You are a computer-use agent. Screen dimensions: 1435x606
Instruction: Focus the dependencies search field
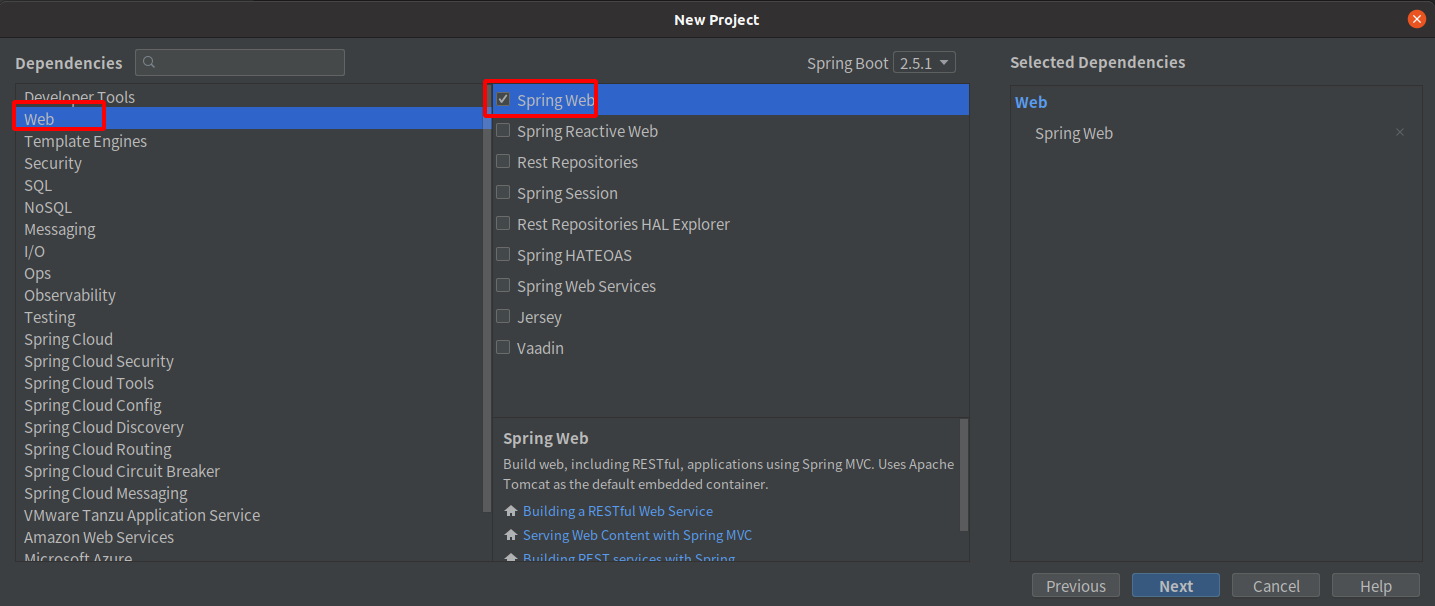point(240,62)
